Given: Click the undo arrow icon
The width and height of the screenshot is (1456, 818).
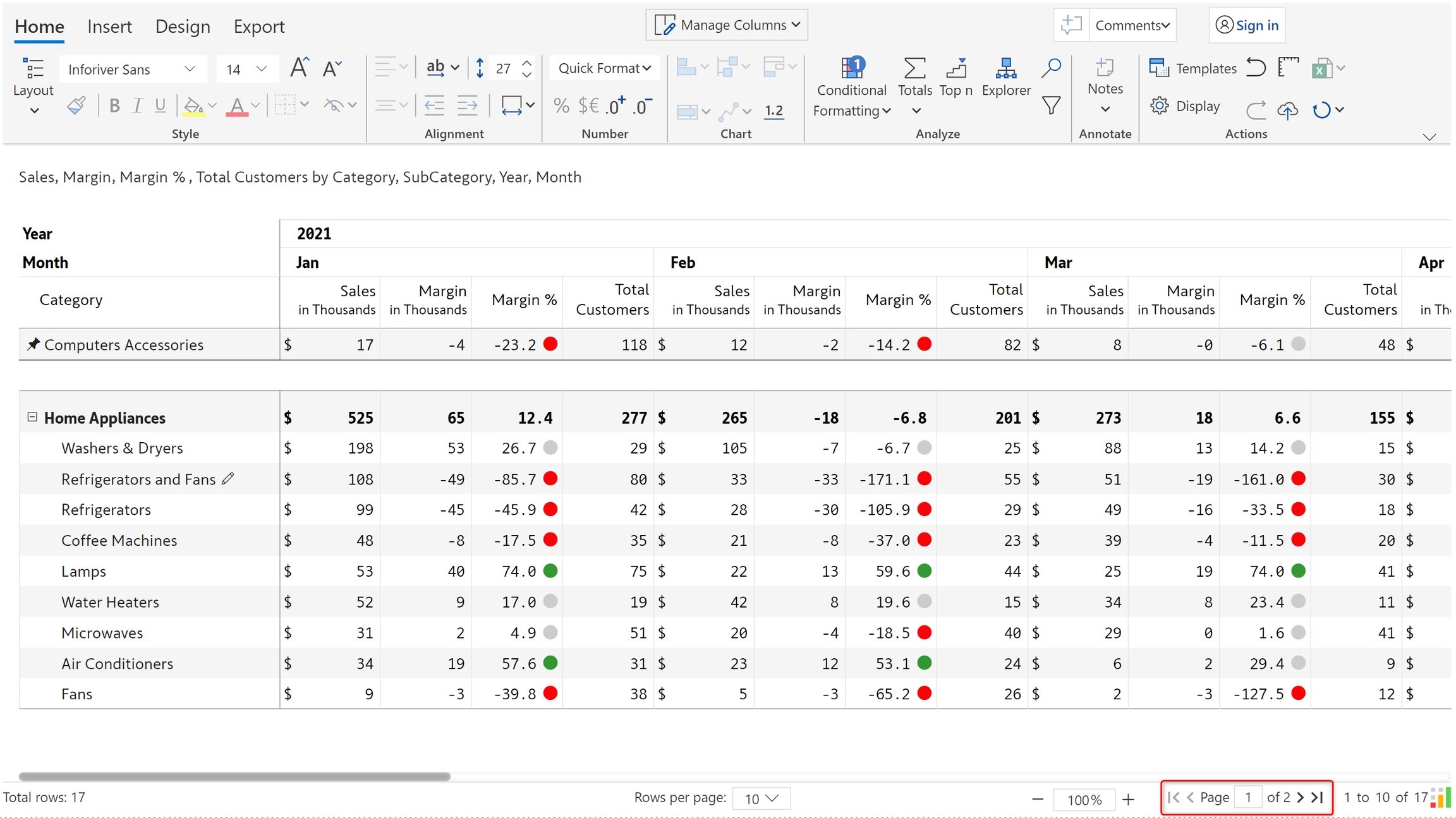Looking at the screenshot, I should (1255, 68).
